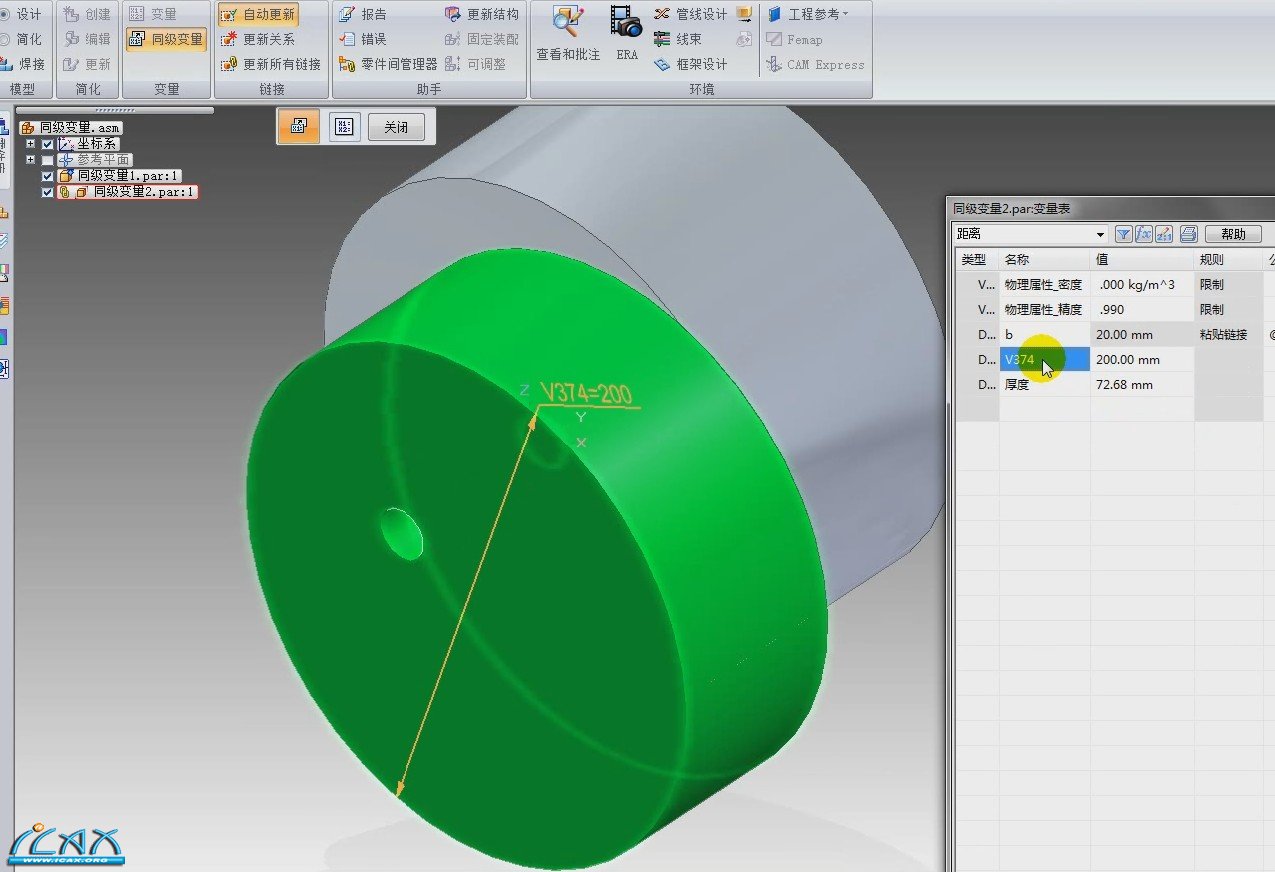Click the print icon in variable table
This screenshot has width=1275, height=872.
tap(1188, 234)
